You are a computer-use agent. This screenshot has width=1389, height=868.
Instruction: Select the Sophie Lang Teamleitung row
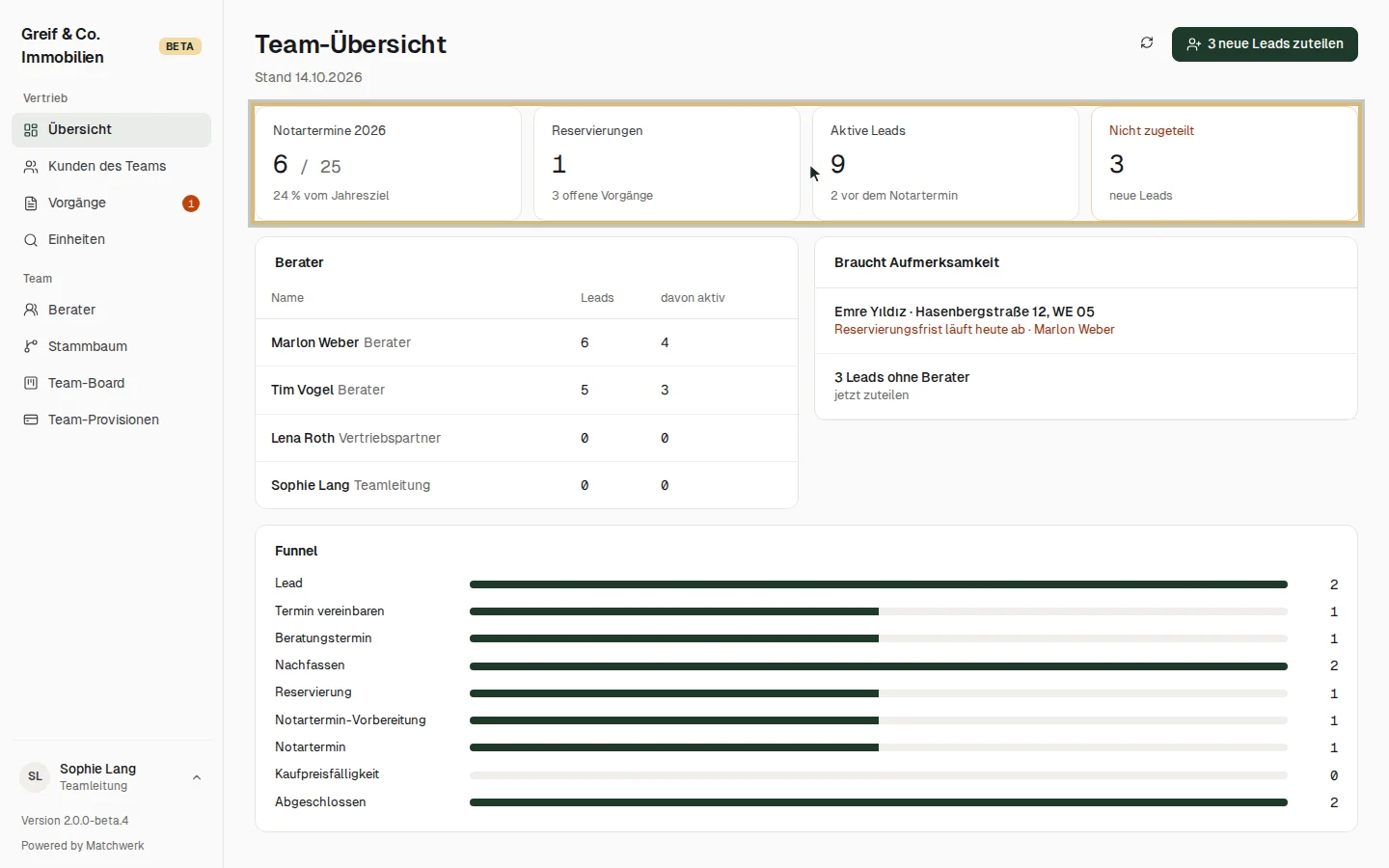click(x=527, y=485)
